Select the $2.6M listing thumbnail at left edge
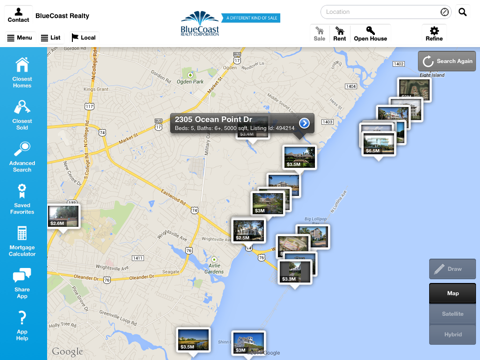The height and width of the screenshot is (360, 480). pos(63,216)
